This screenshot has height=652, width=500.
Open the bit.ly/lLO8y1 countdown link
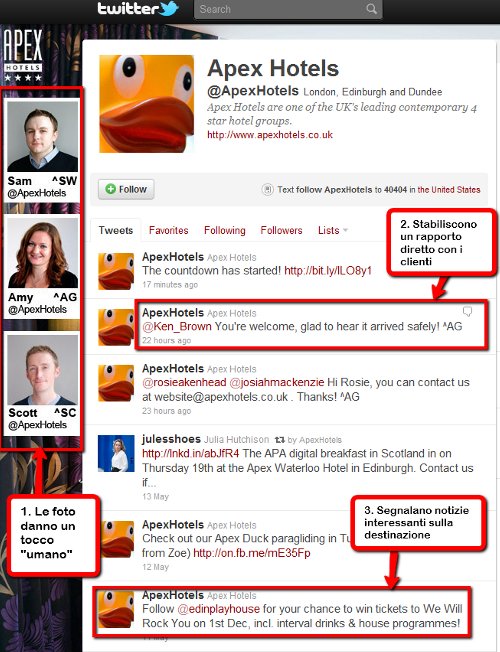click(x=328, y=271)
